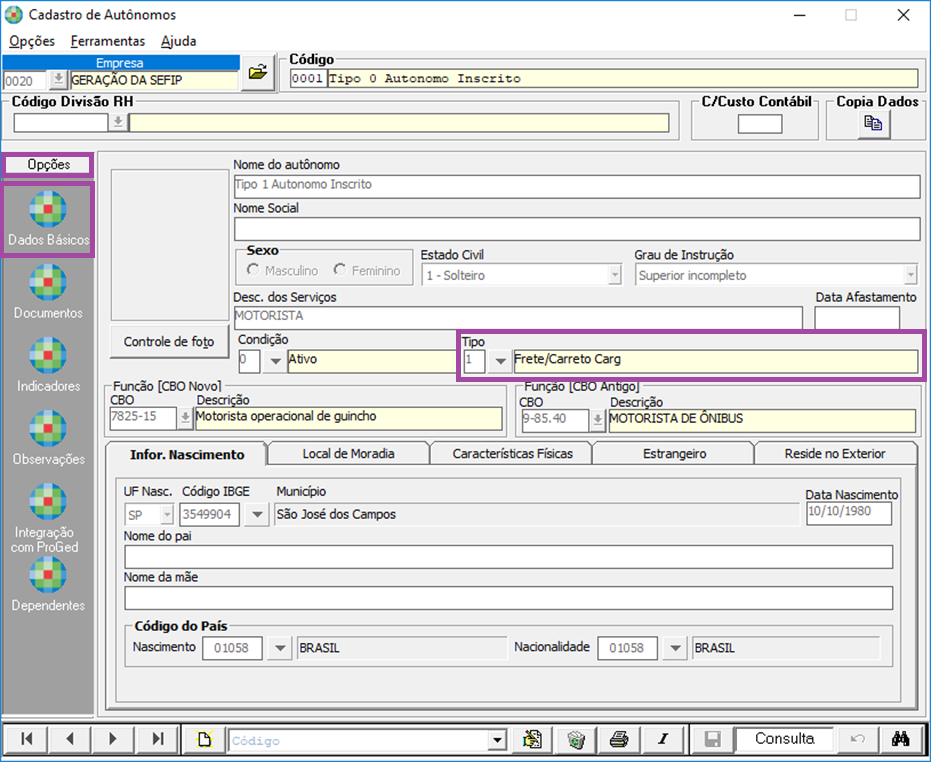Click the italic I information icon

pyautogui.click(x=663, y=739)
